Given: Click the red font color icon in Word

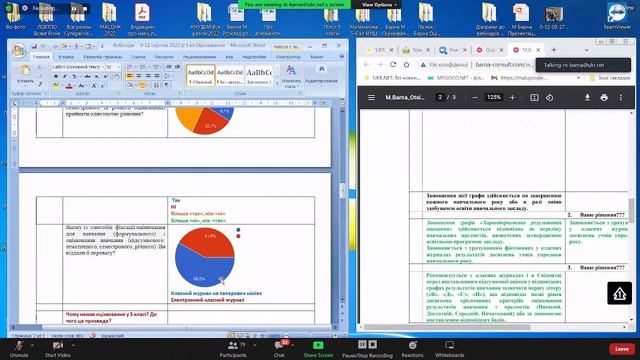Looking at the screenshot, I should 69,86.
